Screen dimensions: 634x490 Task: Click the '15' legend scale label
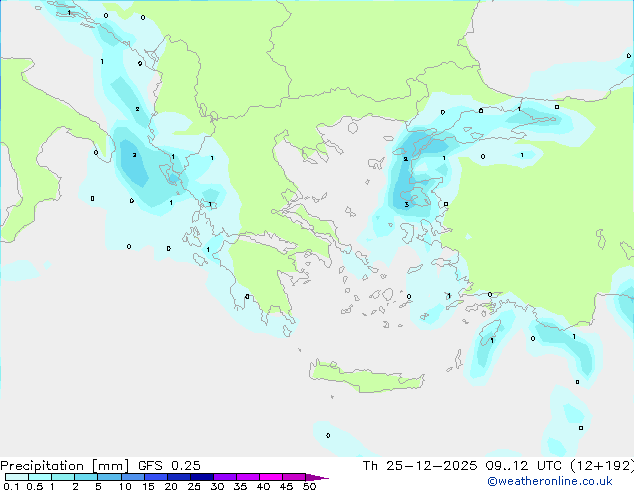pos(148,486)
